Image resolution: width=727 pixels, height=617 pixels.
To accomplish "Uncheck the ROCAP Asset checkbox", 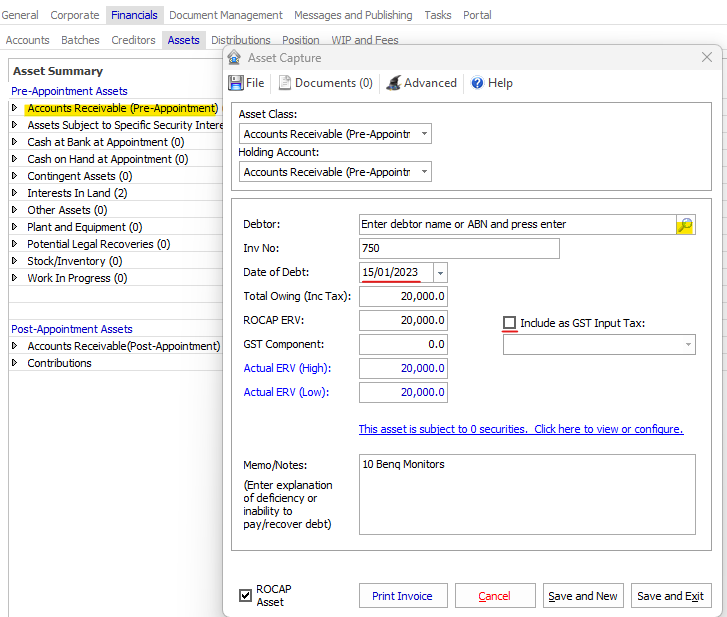I will (x=246, y=596).
